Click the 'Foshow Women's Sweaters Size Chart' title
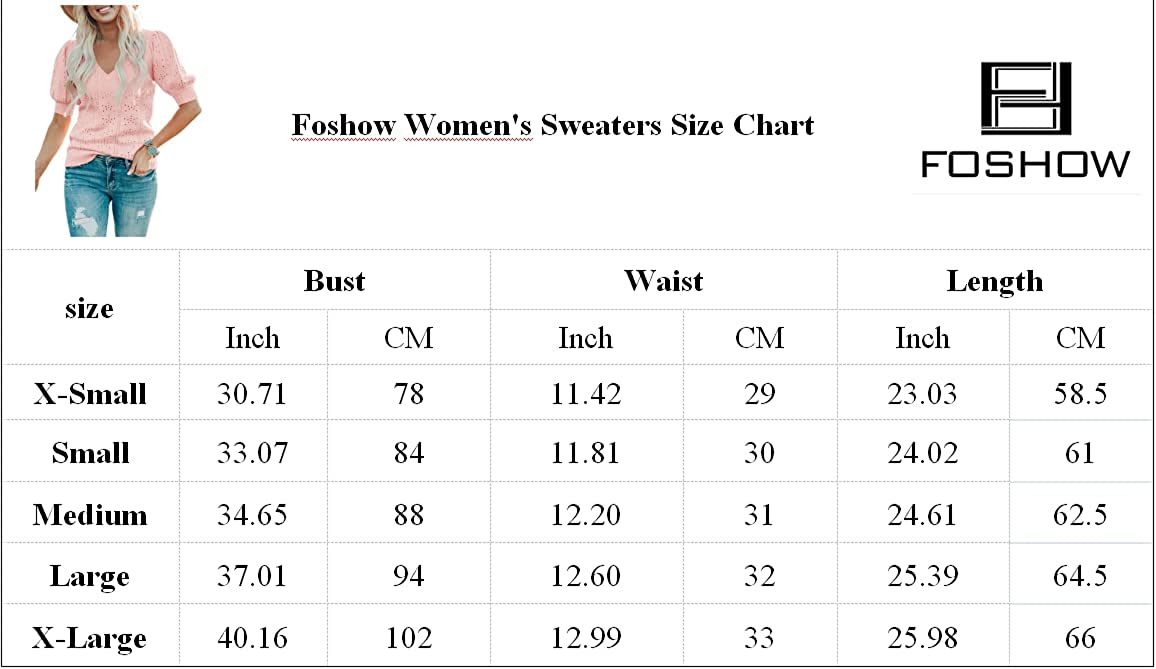The height and width of the screenshot is (669, 1156). click(x=552, y=126)
